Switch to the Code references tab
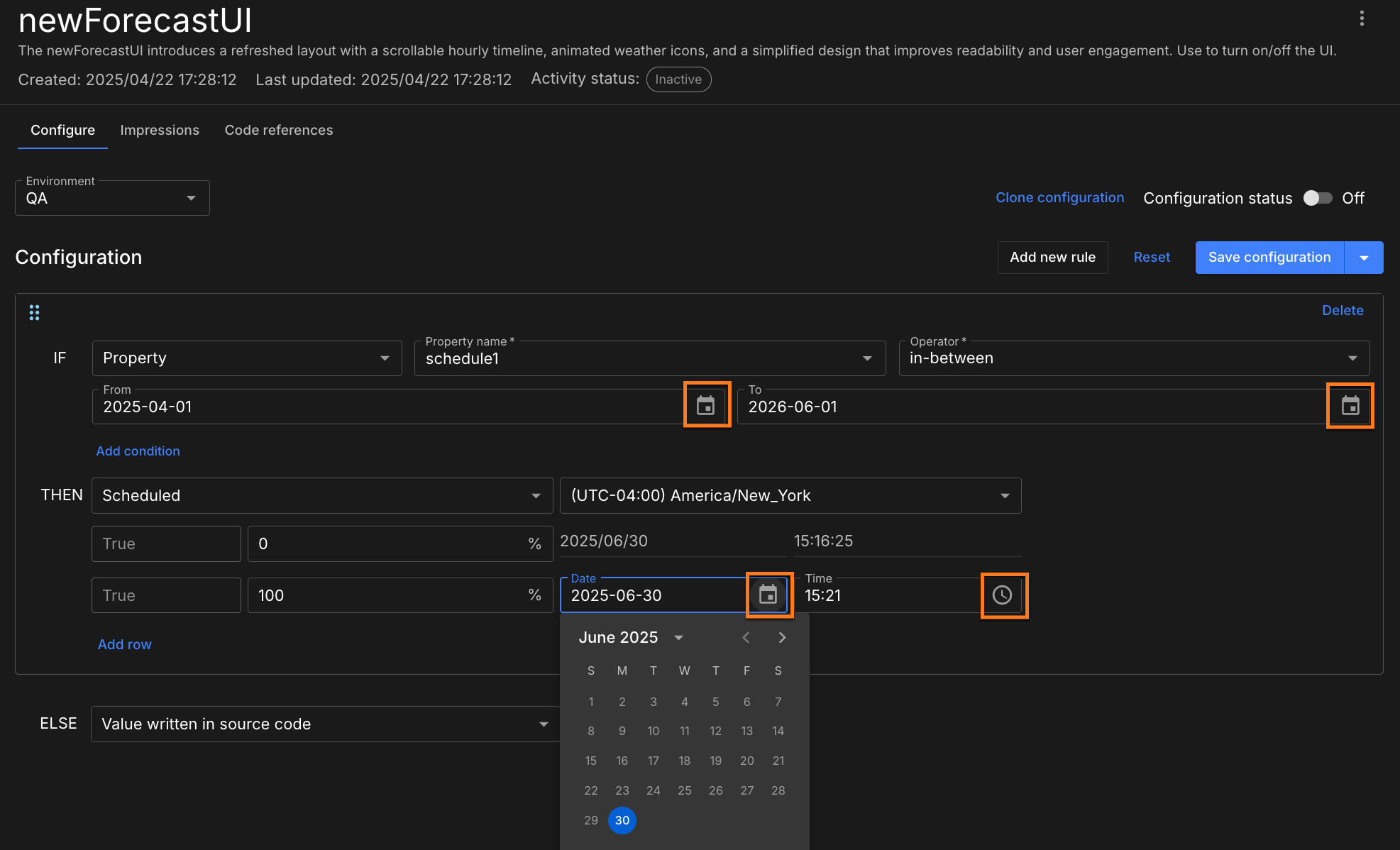 click(x=279, y=130)
